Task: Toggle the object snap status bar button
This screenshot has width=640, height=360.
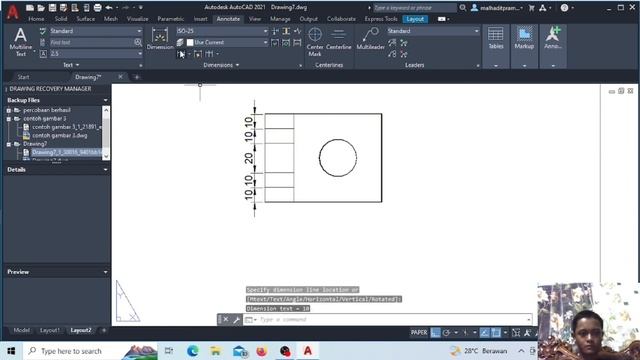Action: (496, 333)
